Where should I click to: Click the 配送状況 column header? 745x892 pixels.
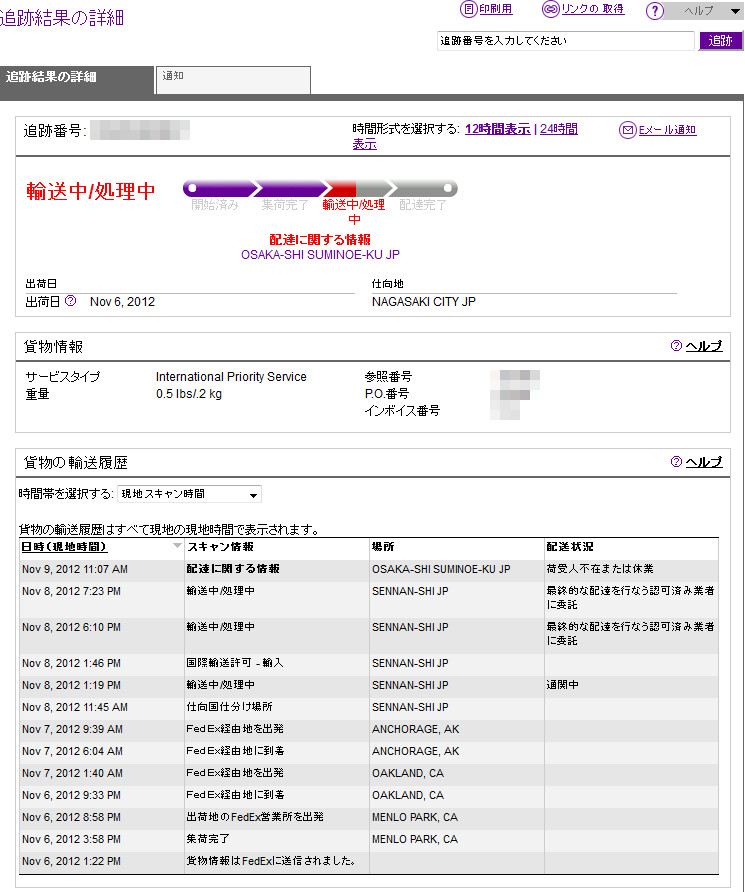pyautogui.click(x=570, y=547)
